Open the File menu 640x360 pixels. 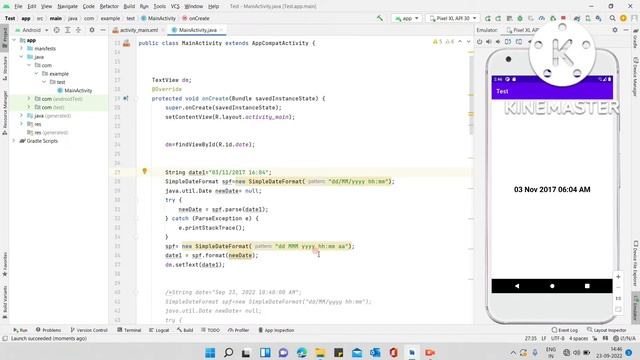coord(18,6)
